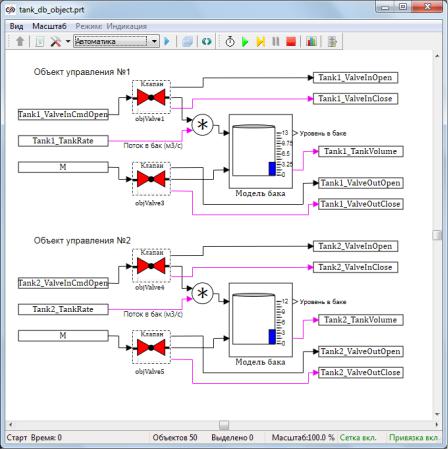This screenshot has width=448, height=449.
Task: Click the Масштаб:100.0 % status entry
Action: [303, 437]
